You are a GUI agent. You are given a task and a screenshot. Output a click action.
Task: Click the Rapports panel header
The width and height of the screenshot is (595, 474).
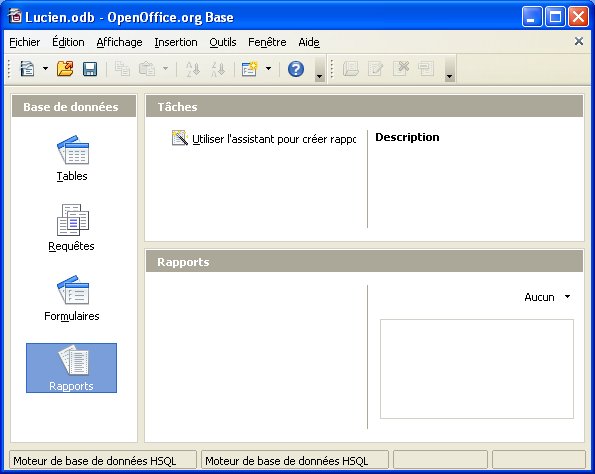(364, 261)
